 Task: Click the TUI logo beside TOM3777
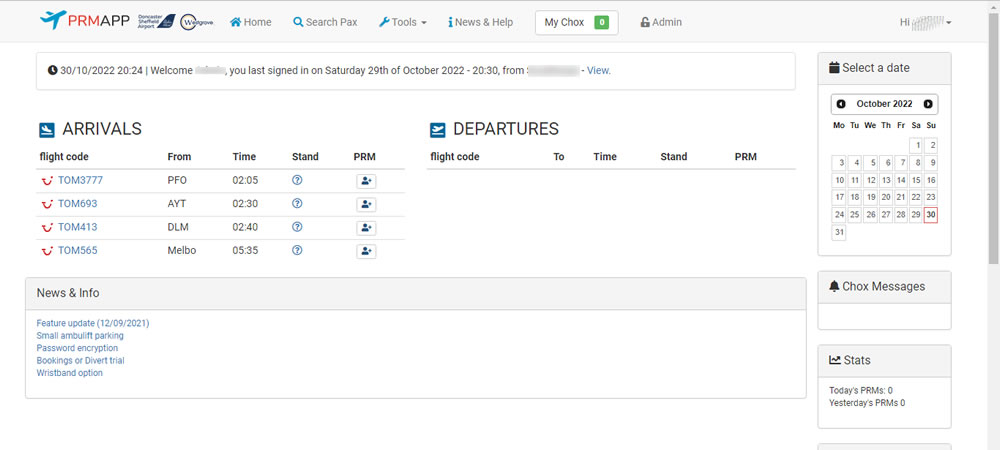47,181
